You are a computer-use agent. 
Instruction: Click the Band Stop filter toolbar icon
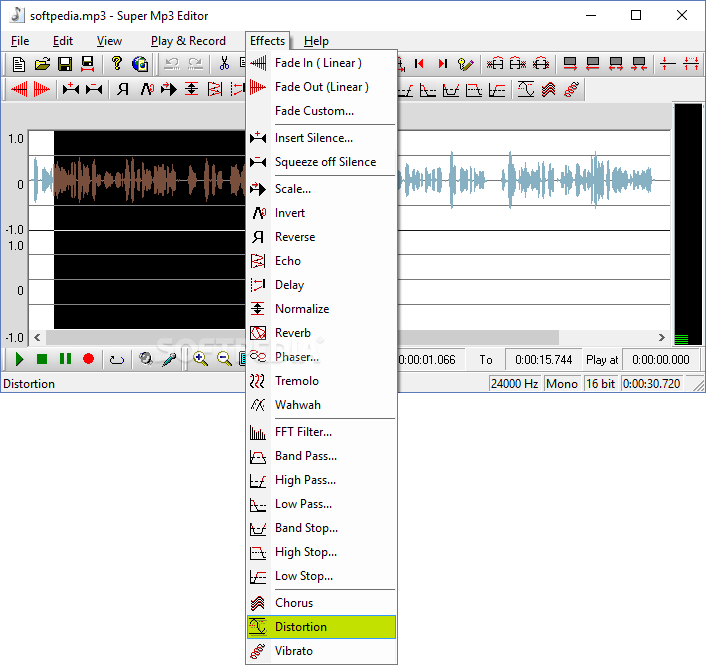(451, 90)
